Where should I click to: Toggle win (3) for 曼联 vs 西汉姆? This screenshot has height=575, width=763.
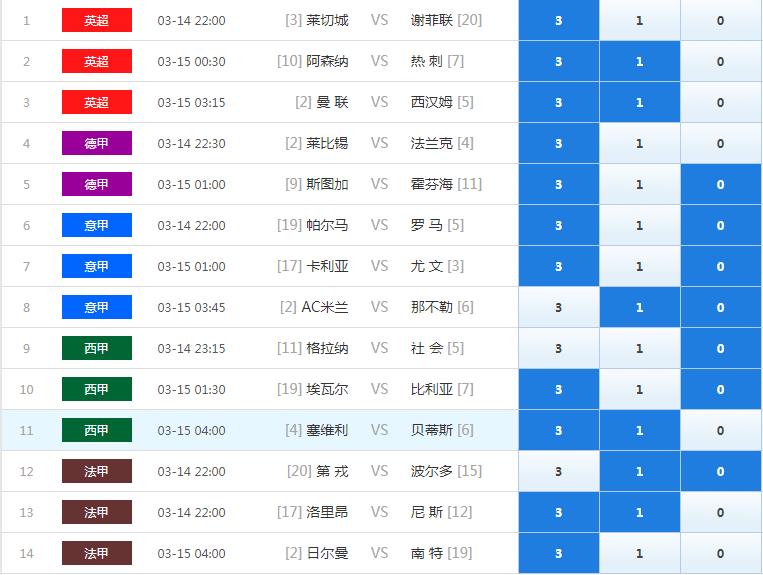pyautogui.click(x=559, y=102)
